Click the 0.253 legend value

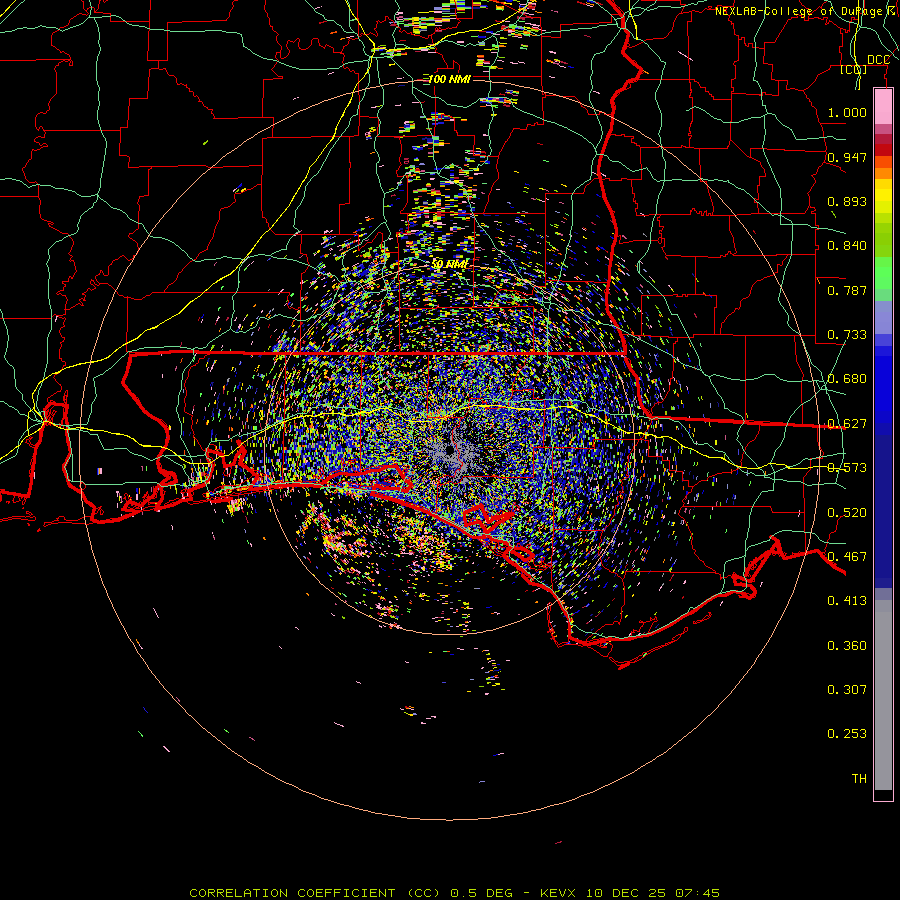coord(847,734)
